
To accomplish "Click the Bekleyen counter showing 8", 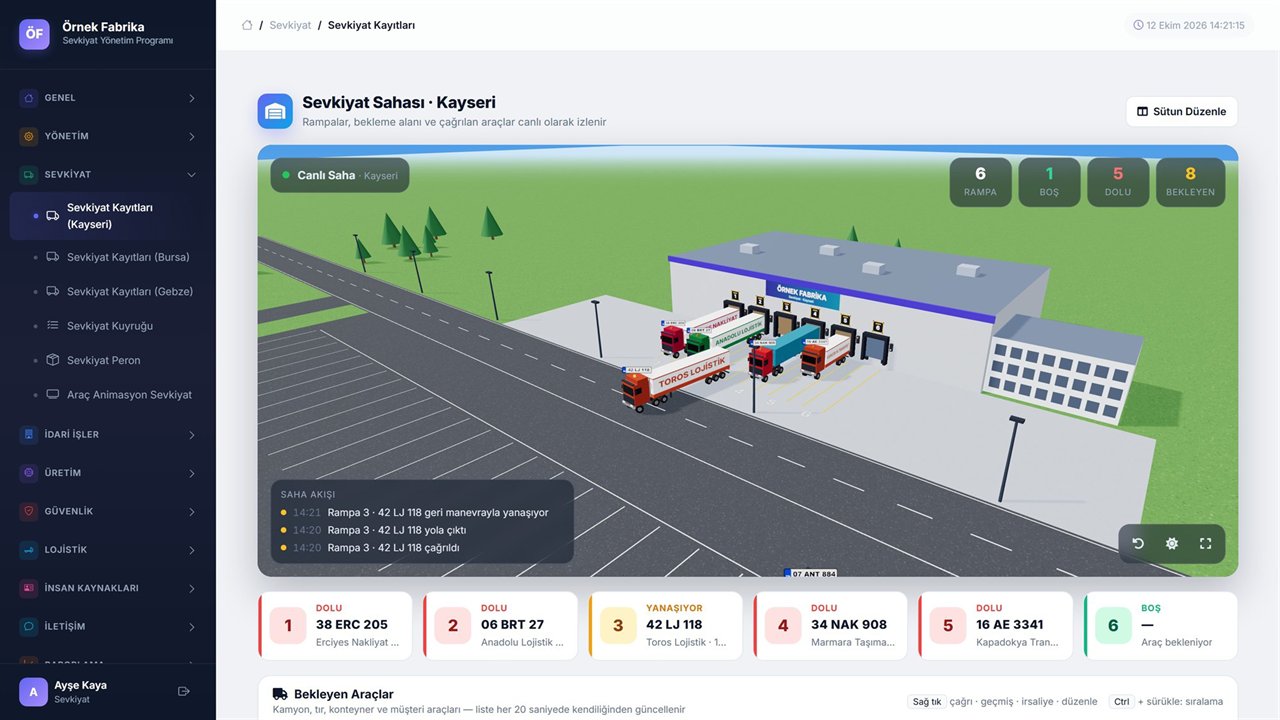I will click(x=1190, y=182).
